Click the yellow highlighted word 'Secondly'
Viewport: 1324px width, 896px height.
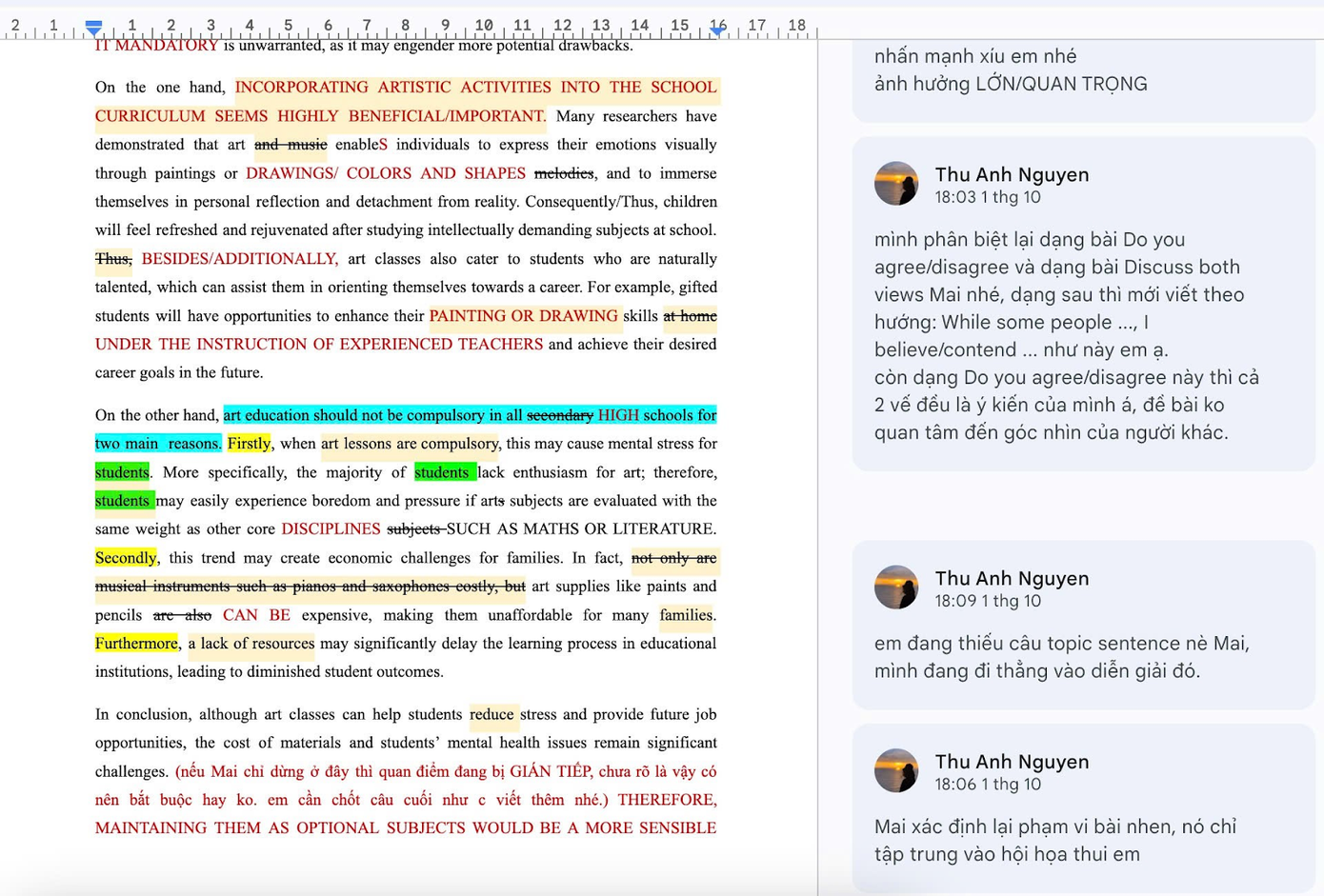pyautogui.click(x=126, y=558)
